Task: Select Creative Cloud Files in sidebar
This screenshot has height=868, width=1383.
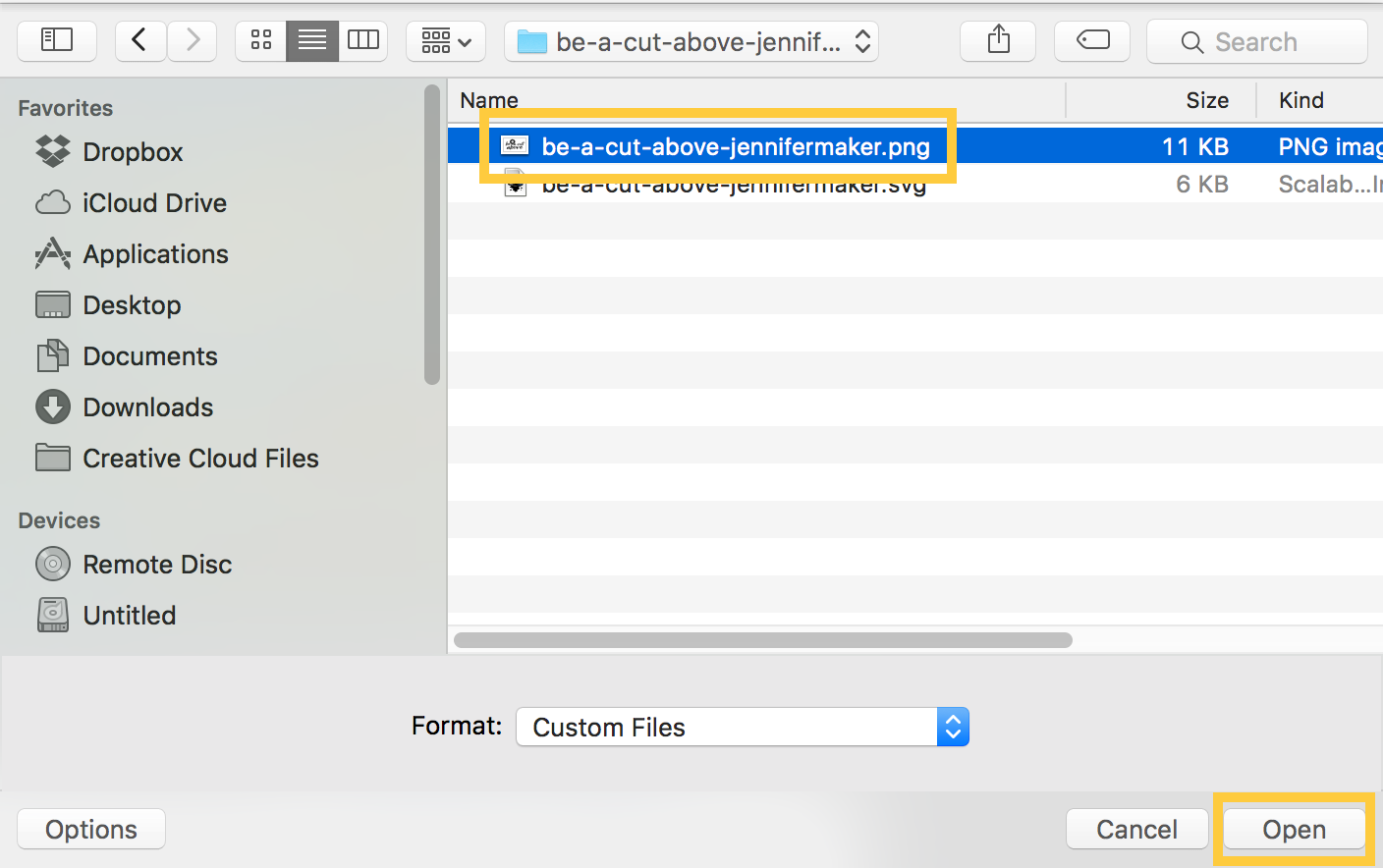Action: point(200,459)
